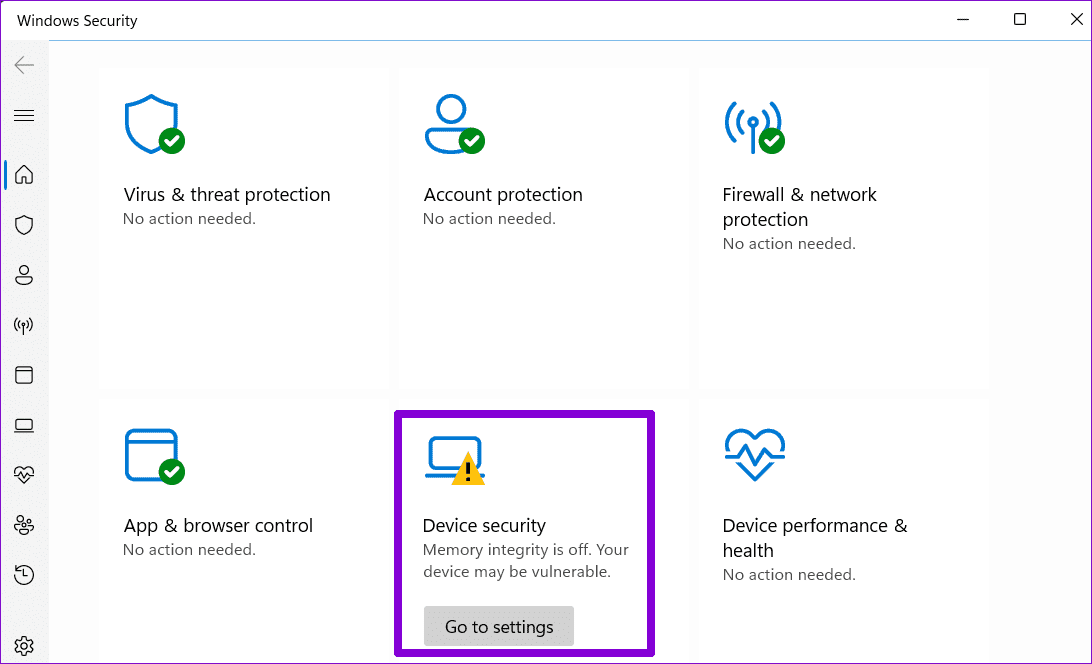The height and width of the screenshot is (664, 1092).
Task: Open Virus & threat protection shield icon in sidebar
Action: (x=24, y=225)
